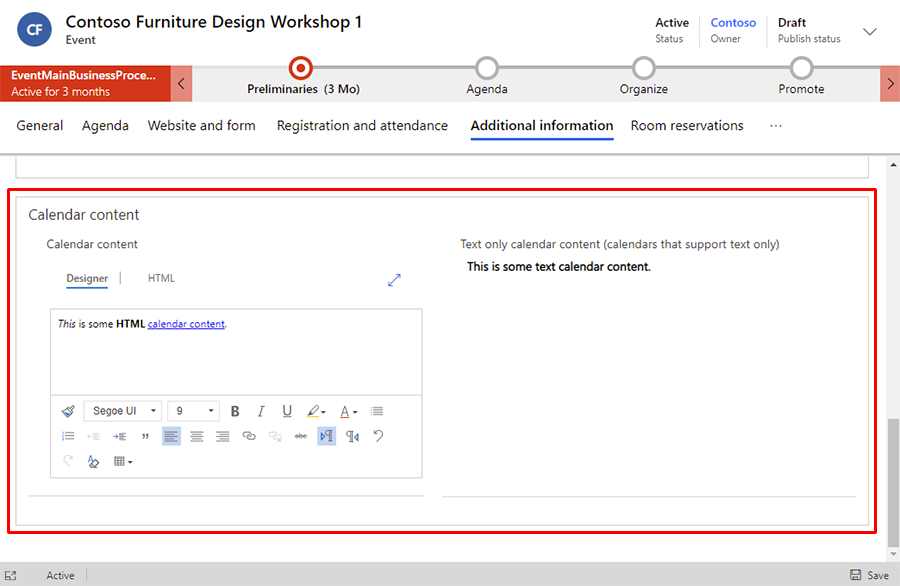
Task: Click the Draft publish status text
Action: coord(792,22)
